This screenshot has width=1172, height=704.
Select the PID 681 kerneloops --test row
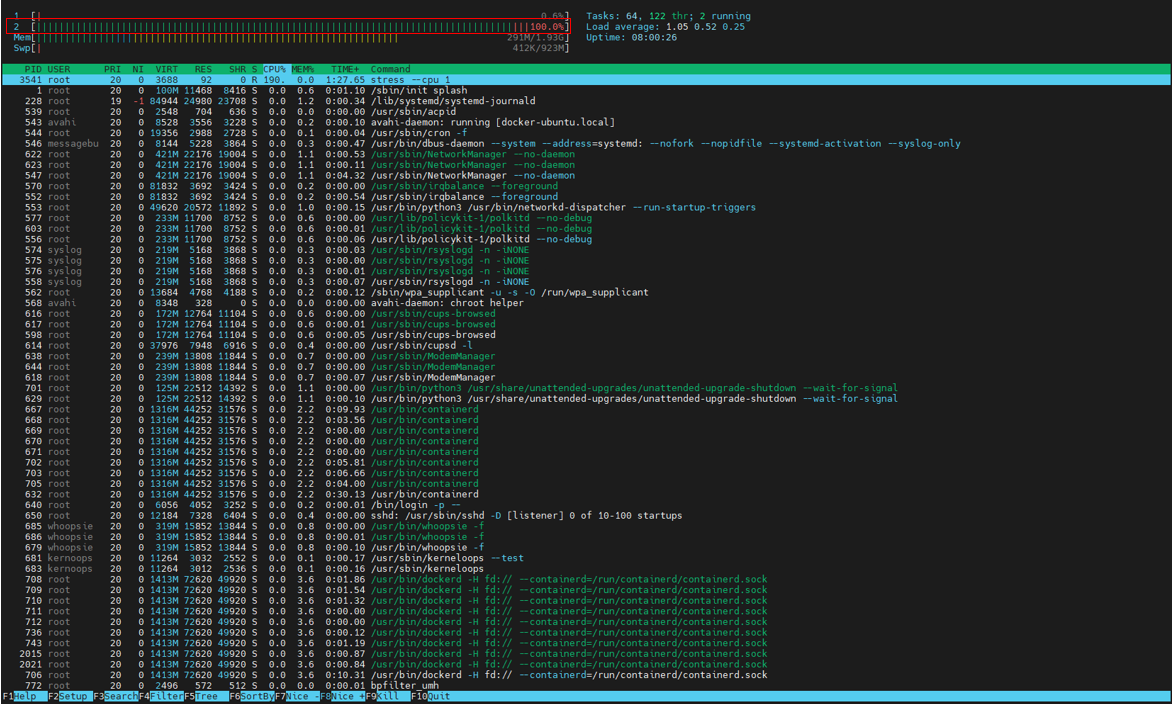tap(586, 558)
